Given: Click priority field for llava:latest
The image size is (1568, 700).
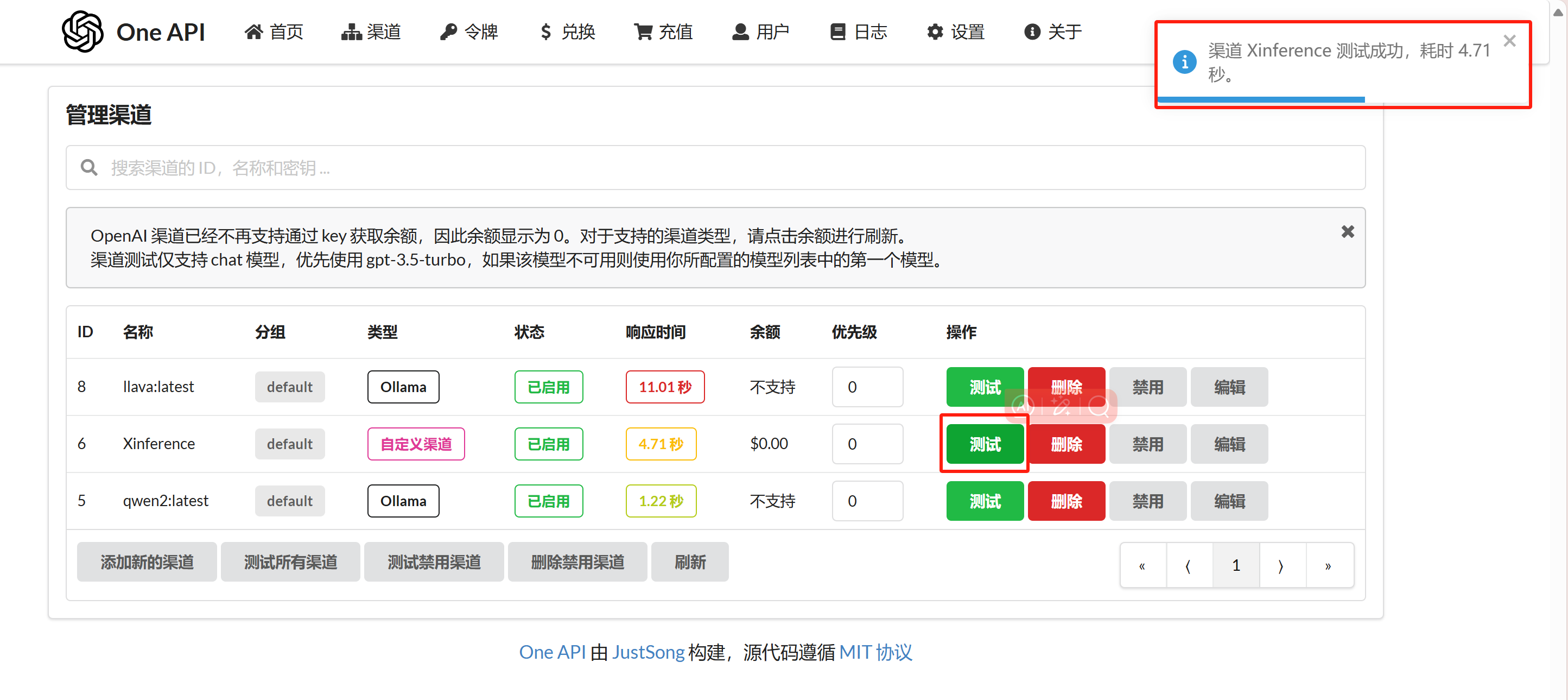Looking at the screenshot, I should [867, 387].
